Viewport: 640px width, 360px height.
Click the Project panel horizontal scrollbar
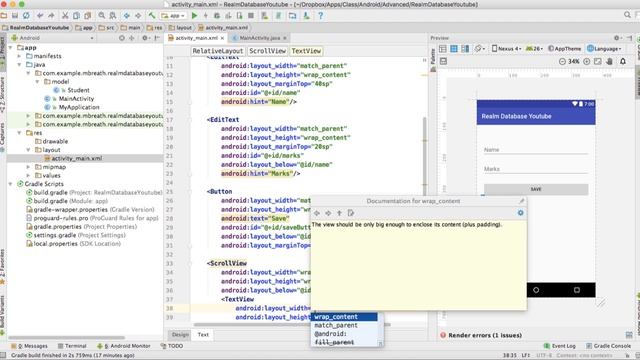66,338
